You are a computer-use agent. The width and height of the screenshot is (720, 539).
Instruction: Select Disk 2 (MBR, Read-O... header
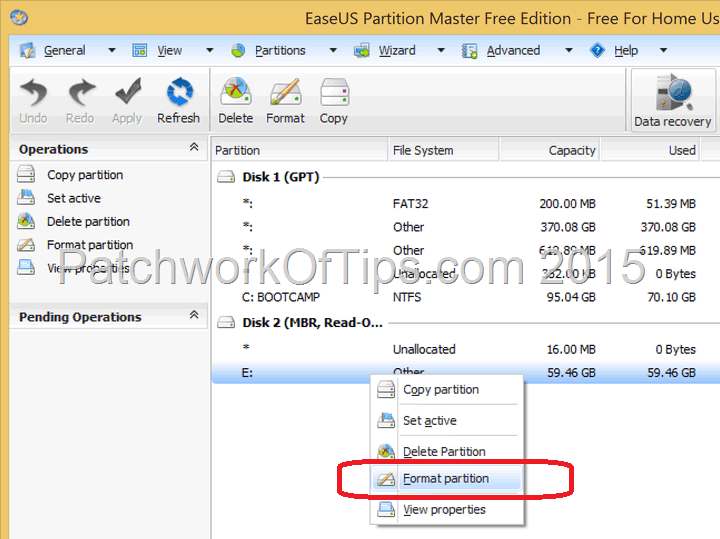312,322
